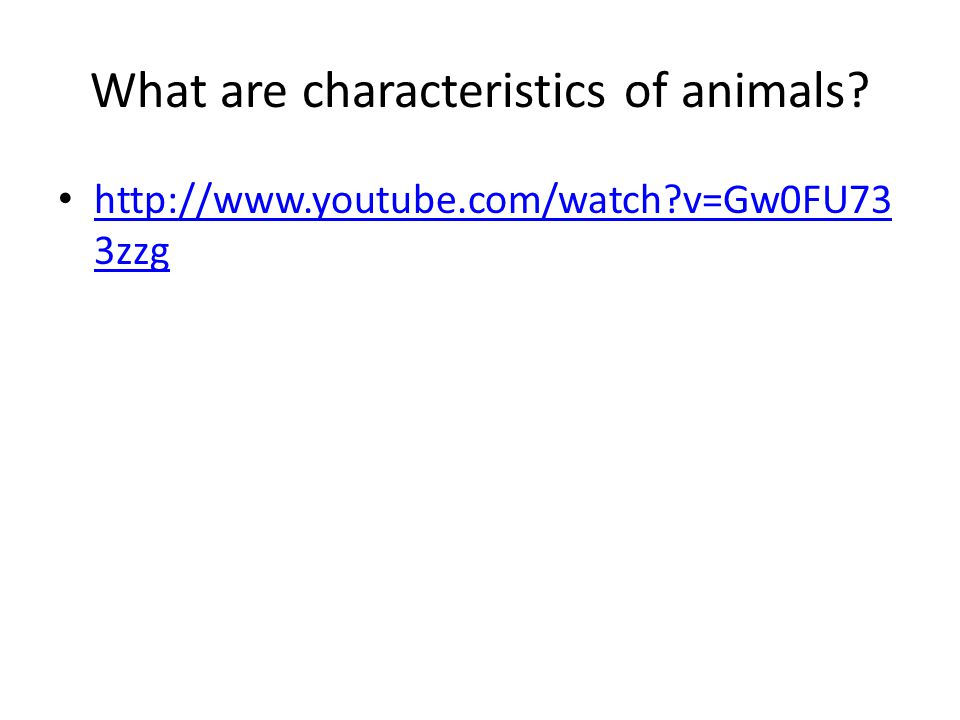Select the slide title text
The width and height of the screenshot is (960, 720).
tap(480, 91)
